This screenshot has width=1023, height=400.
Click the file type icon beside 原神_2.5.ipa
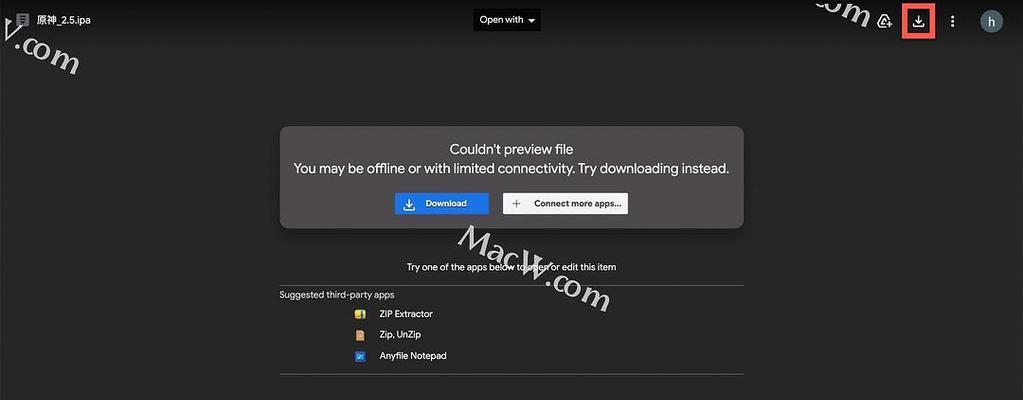tap(23, 20)
